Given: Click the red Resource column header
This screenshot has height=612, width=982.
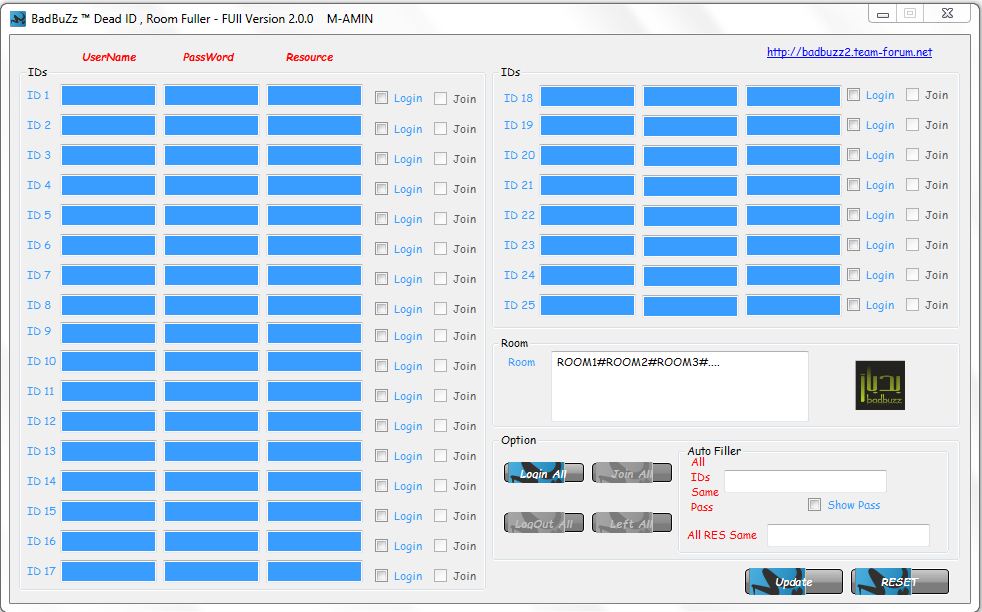Looking at the screenshot, I should tap(309, 57).
